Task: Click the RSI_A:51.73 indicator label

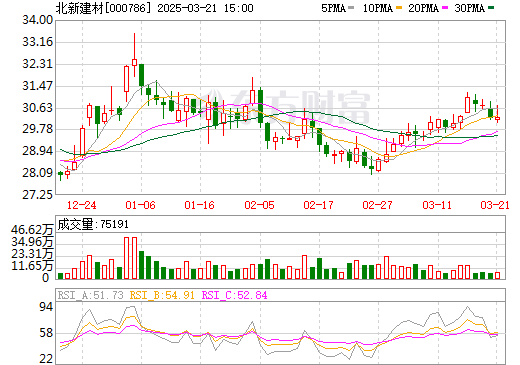Action: pyautogui.click(x=90, y=295)
